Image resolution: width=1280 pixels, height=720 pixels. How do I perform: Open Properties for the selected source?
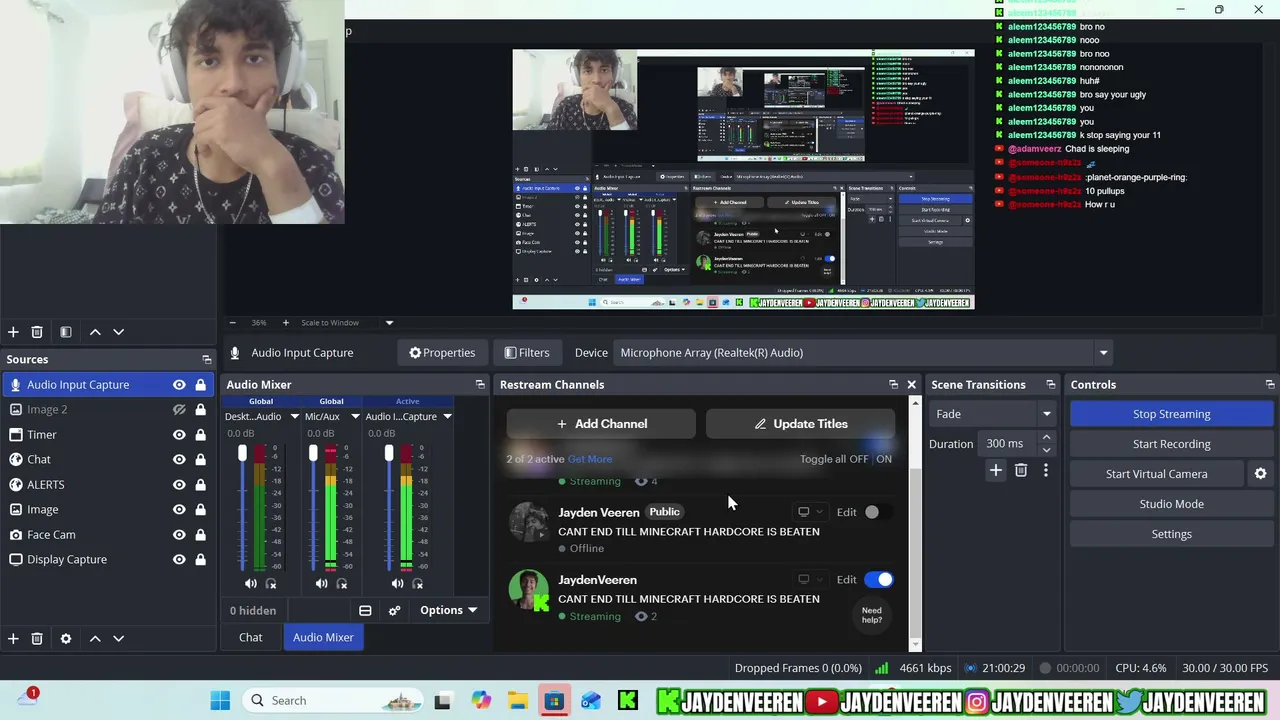[x=442, y=353]
